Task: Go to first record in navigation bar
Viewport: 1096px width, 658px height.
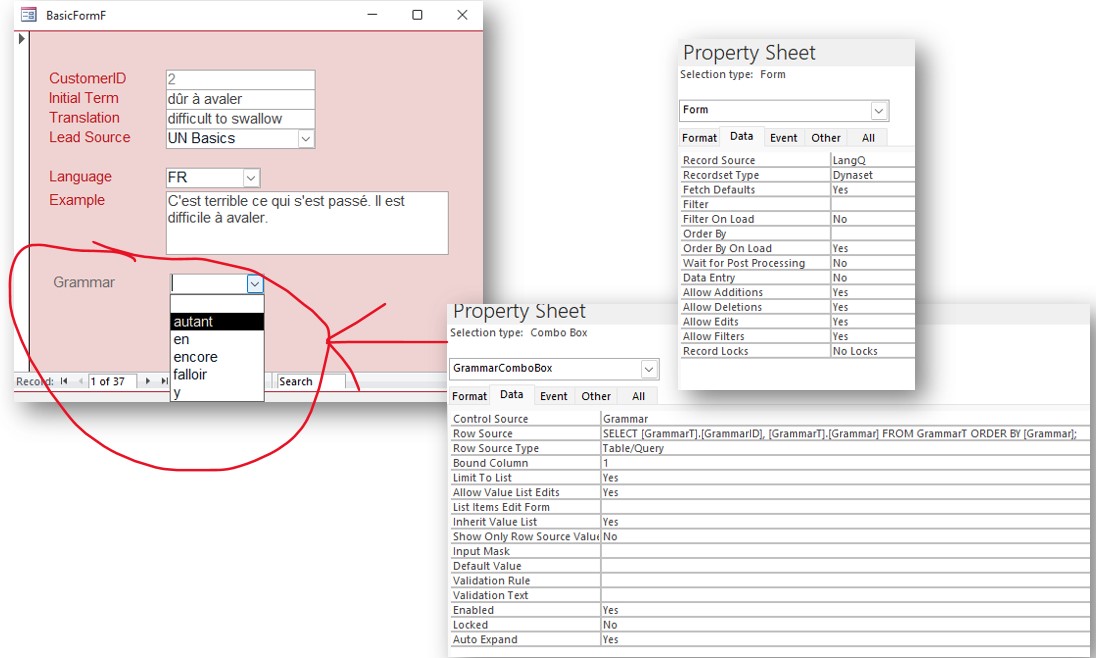Action: [x=64, y=381]
